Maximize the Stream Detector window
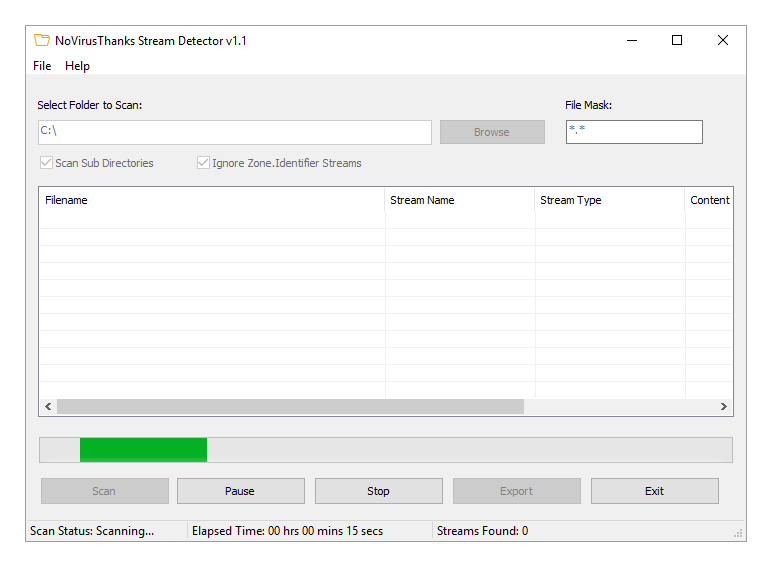 677,40
